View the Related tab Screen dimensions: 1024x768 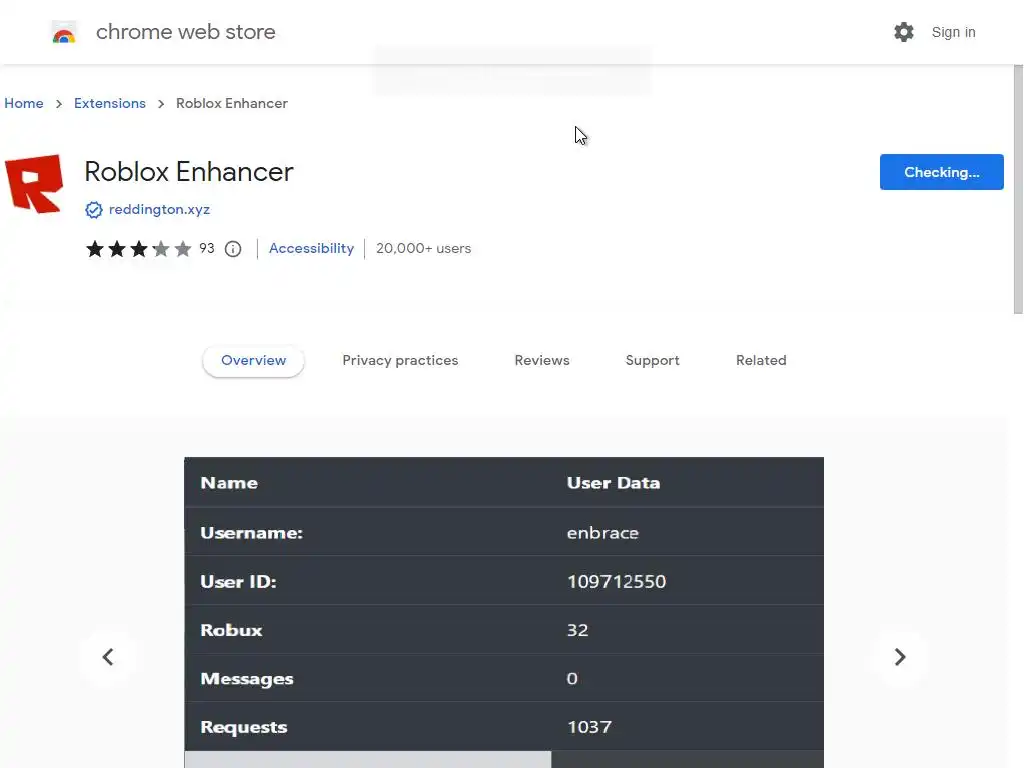click(761, 361)
